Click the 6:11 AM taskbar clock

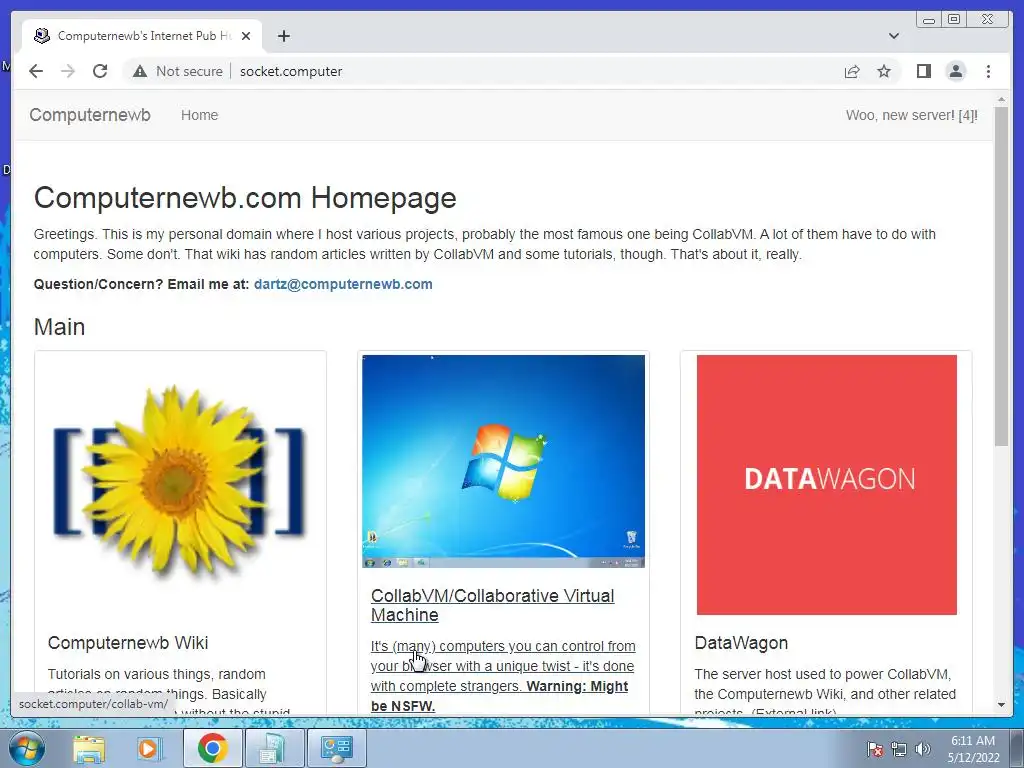[x=973, y=749]
